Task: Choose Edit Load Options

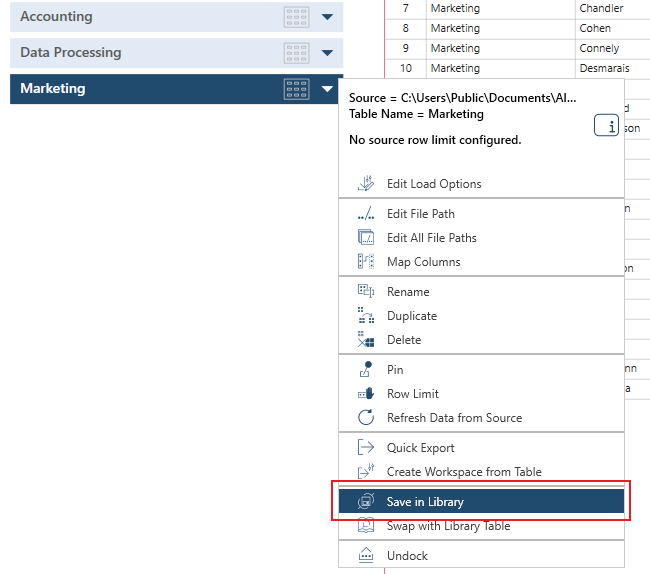Action: [x=481, y=184]
